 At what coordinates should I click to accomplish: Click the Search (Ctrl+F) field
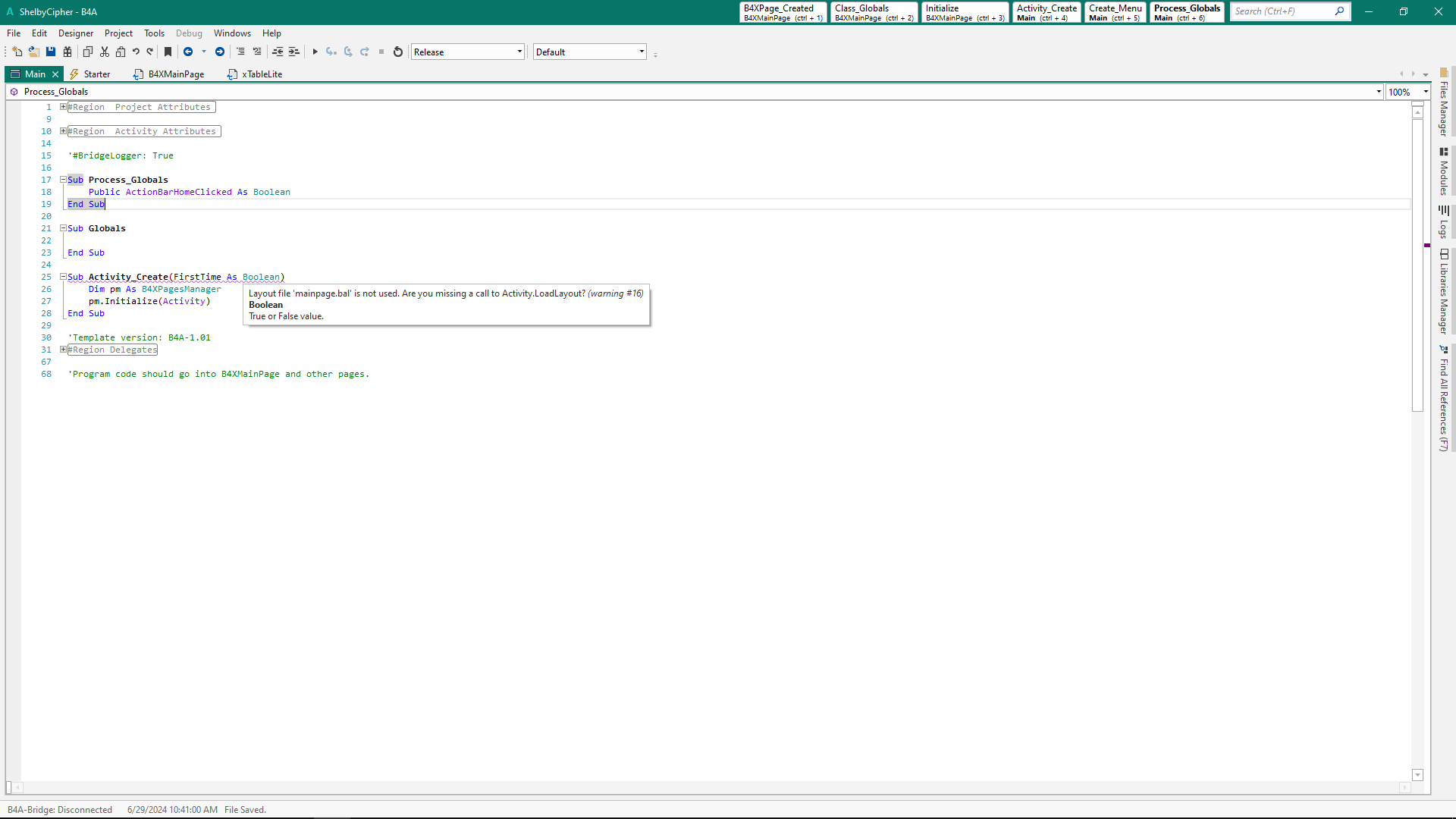point(1282,11)
